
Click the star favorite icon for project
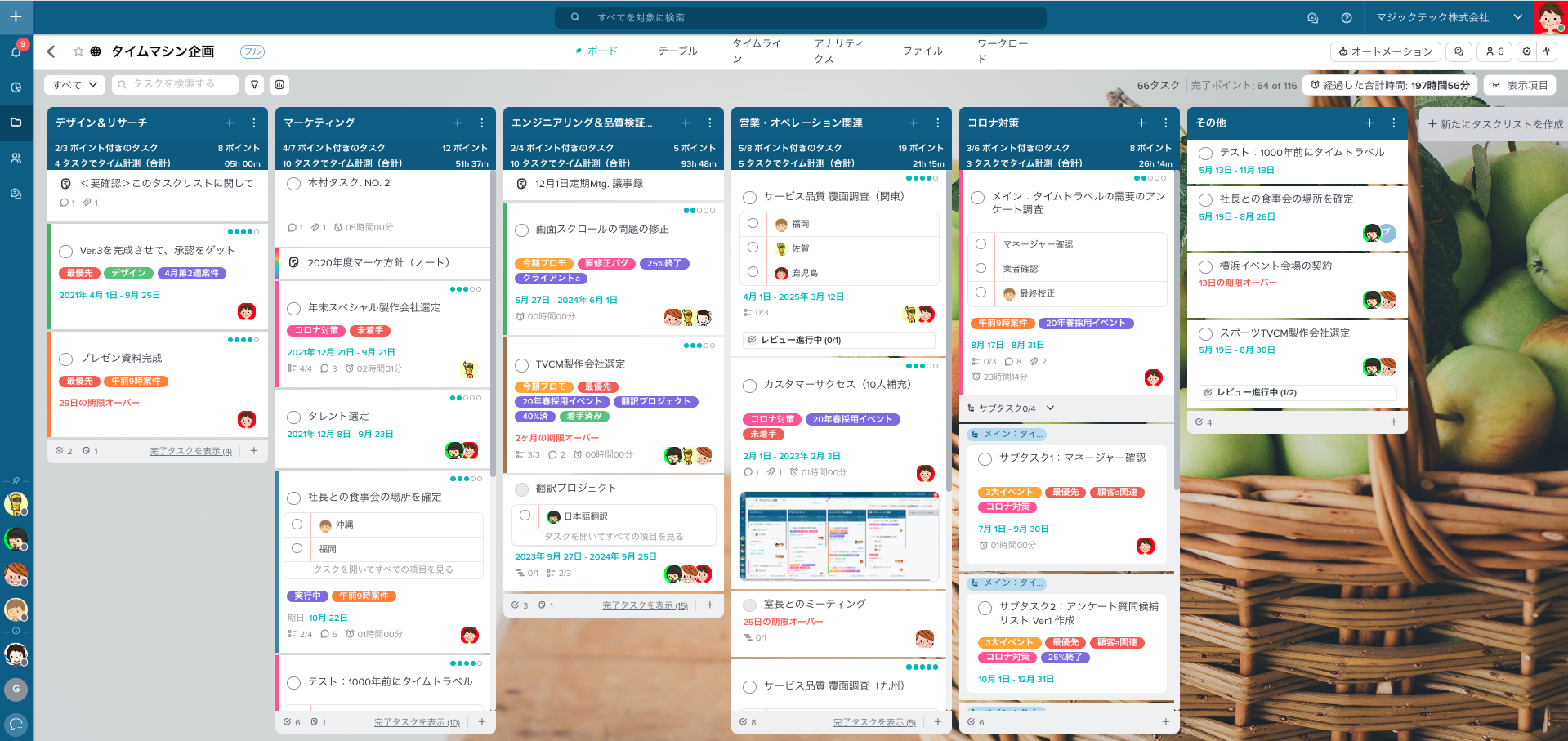[x=78, y=51]
